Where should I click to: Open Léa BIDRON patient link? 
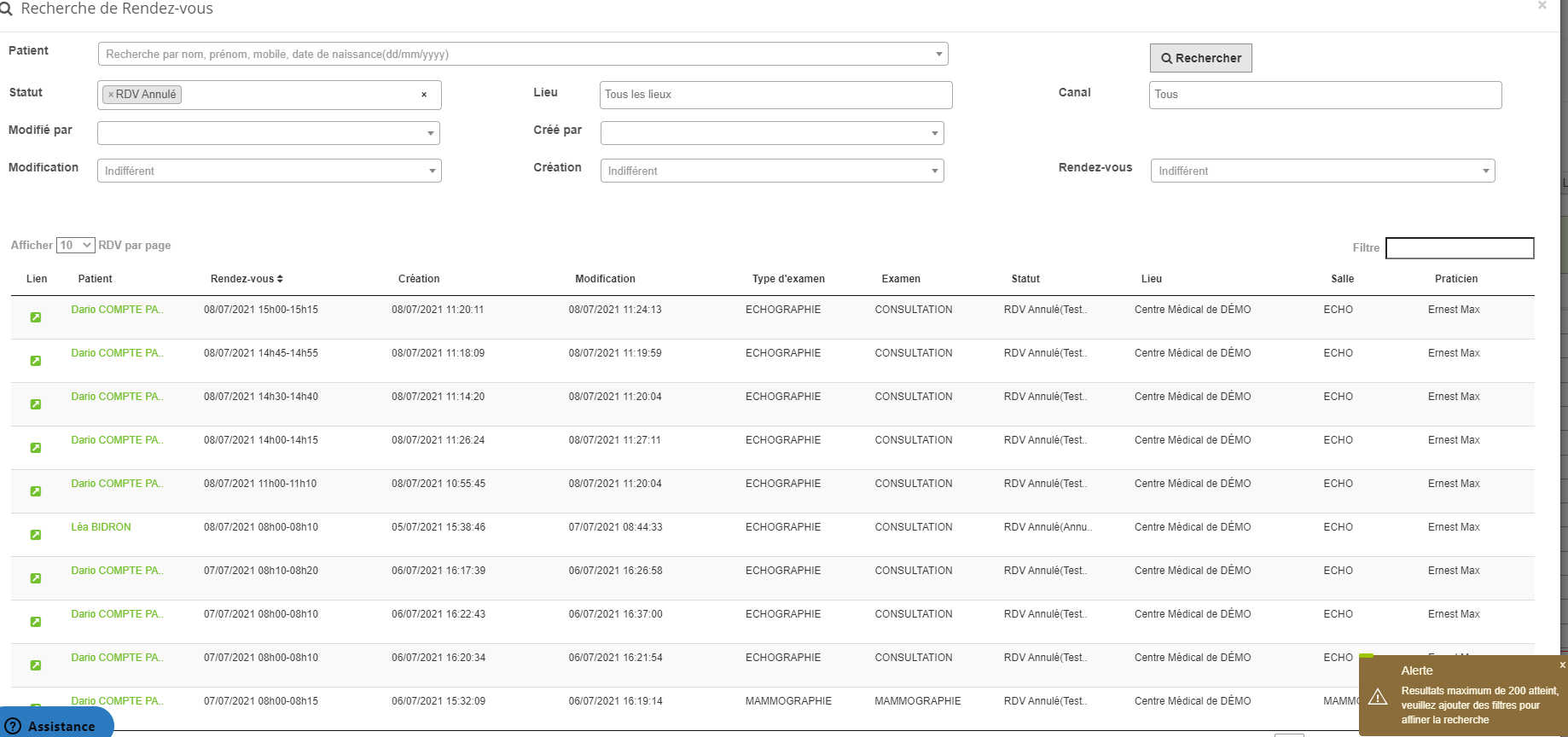click(x=101, y=527)
